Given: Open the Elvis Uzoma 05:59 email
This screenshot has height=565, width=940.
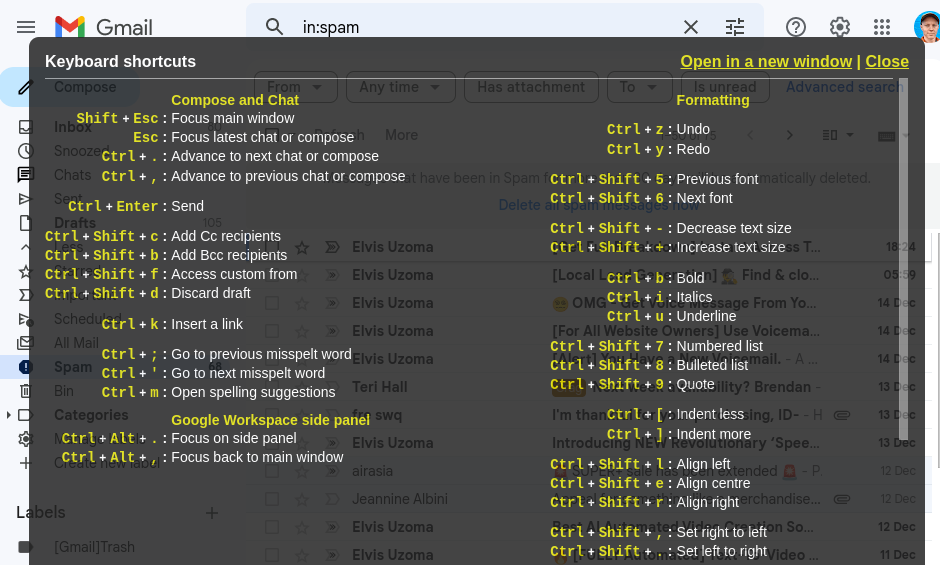Looking at the screenshot, I should (590, 275).
